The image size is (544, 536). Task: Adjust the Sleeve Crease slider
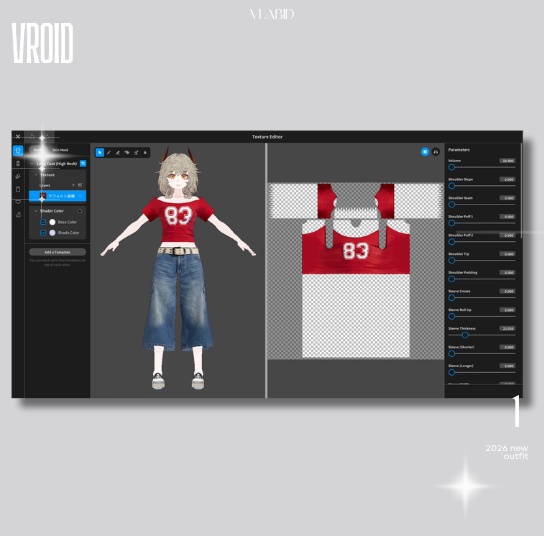coord(482,298)
